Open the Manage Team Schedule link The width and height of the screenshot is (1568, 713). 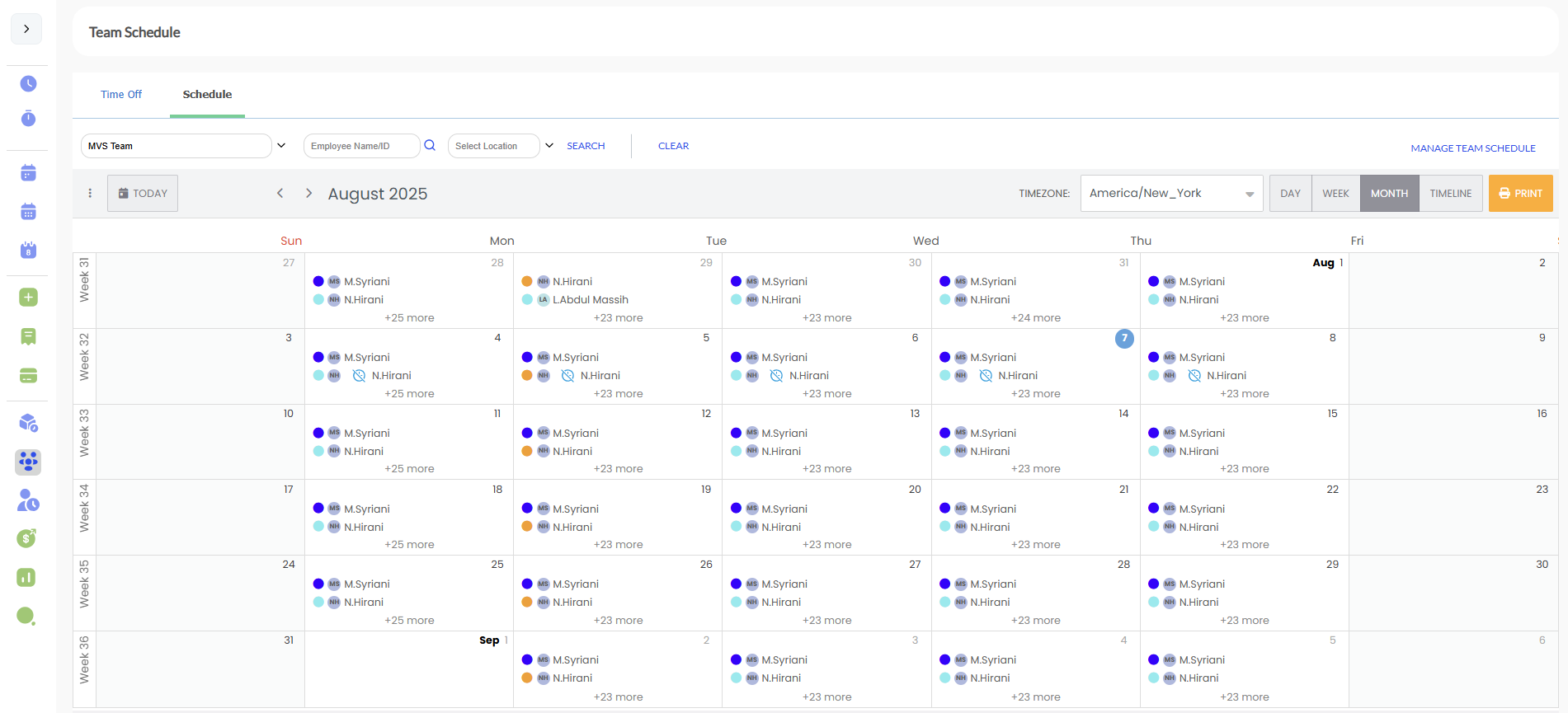point(1473,148)
